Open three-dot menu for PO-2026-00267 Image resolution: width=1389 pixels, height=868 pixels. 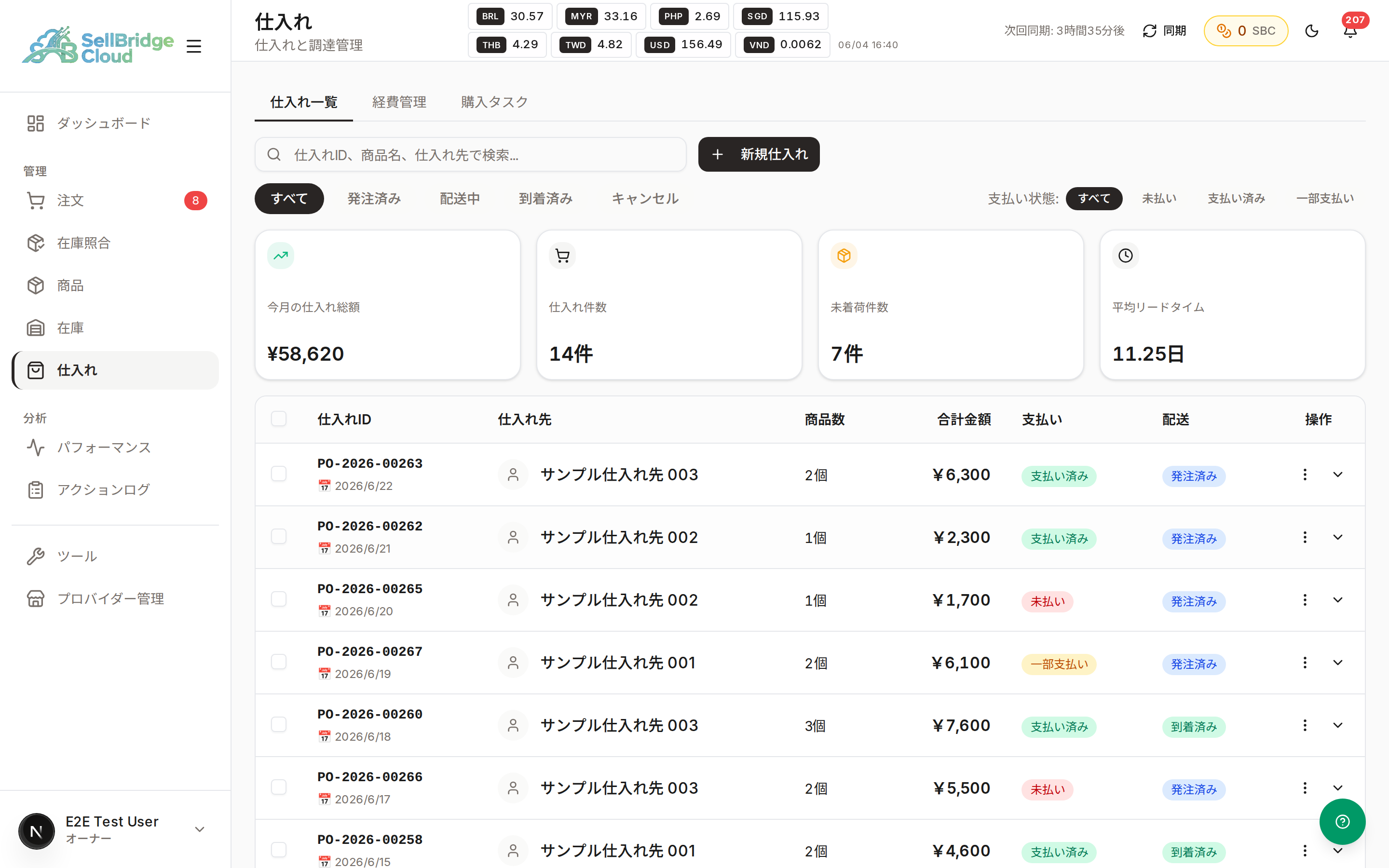[x=1305, y=663]
